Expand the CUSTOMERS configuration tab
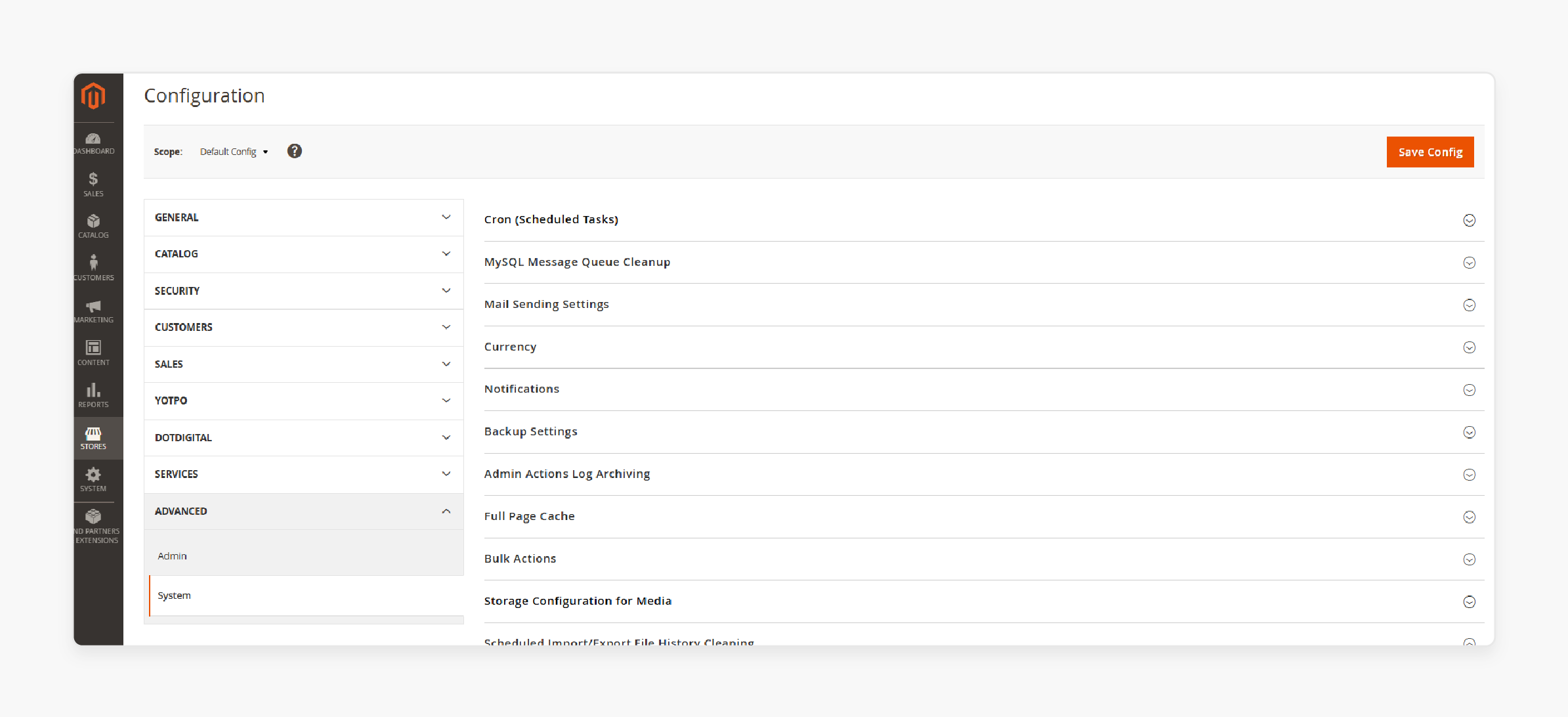1568x717 pixels. (304, 327)
